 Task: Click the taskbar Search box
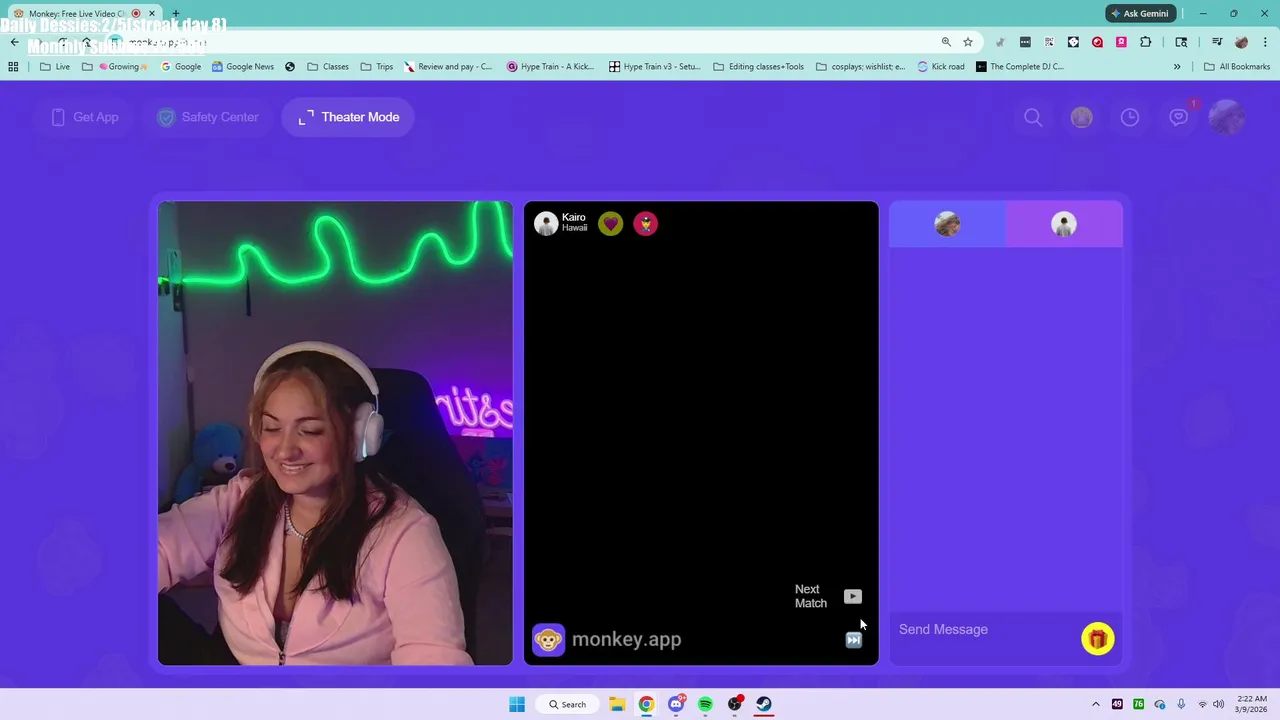(567, 704)
